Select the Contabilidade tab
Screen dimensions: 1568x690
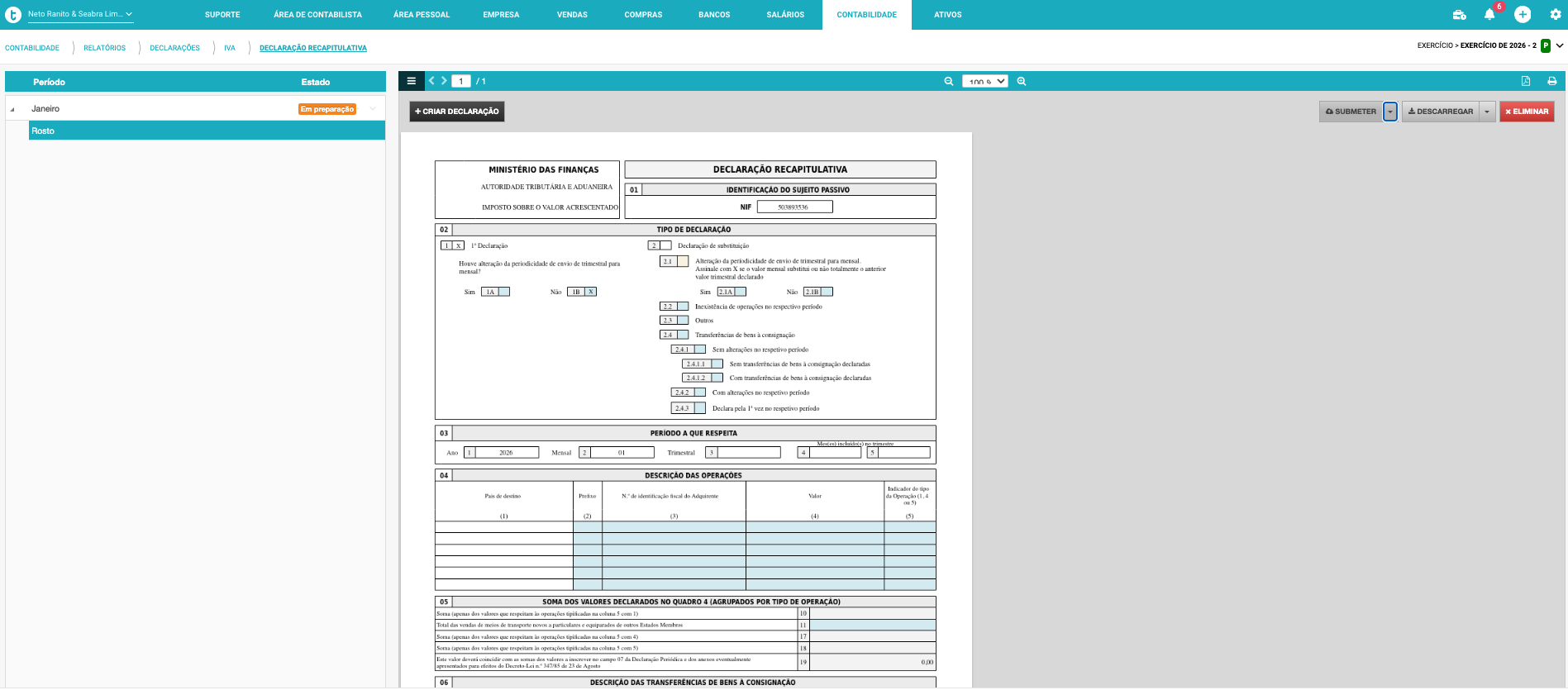tap(866, 15)
